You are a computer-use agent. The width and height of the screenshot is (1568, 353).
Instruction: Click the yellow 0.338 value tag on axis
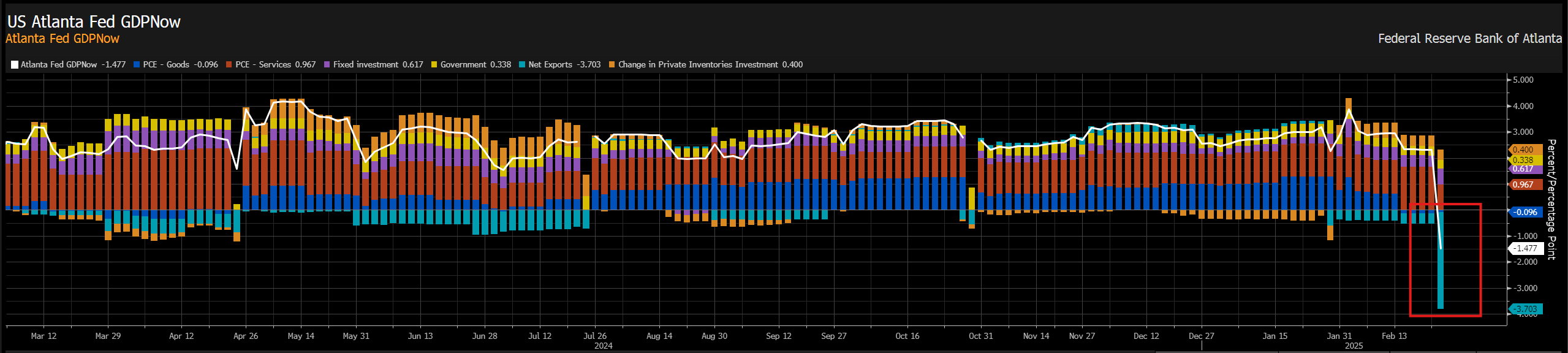(1524, 160)
